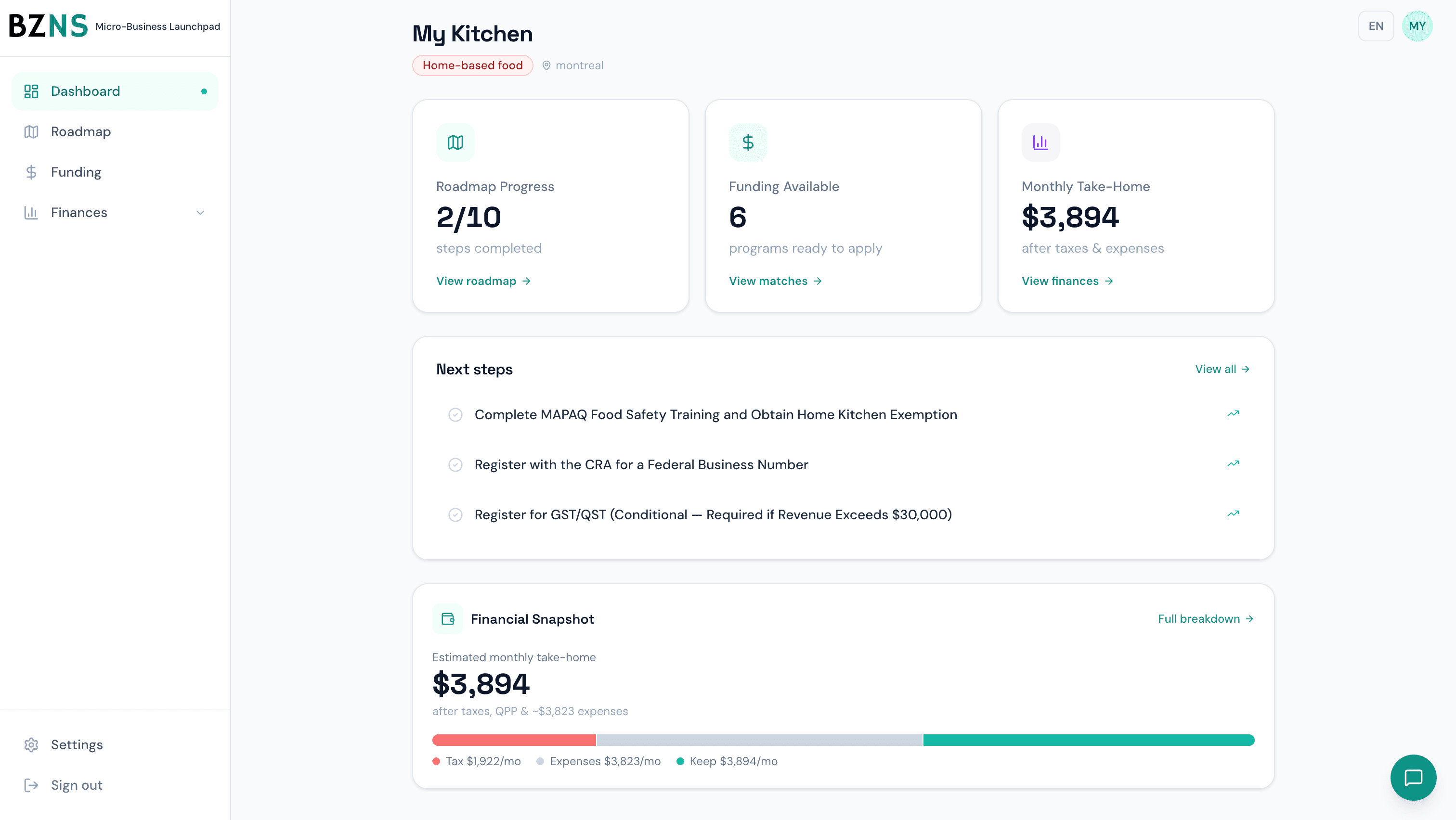Switch to the Roadmap section

[x=81, y=131]
